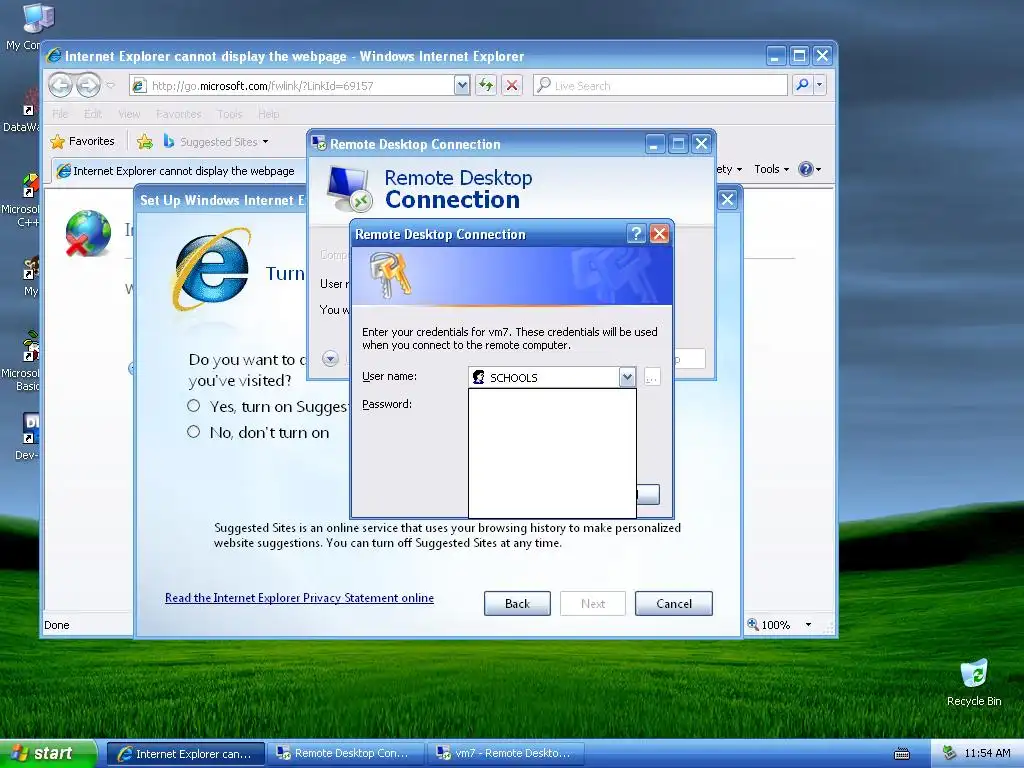Expand the User name SCHOOLS dropdown
This screenshot has width=1024, height=768.
click(627, 377)
